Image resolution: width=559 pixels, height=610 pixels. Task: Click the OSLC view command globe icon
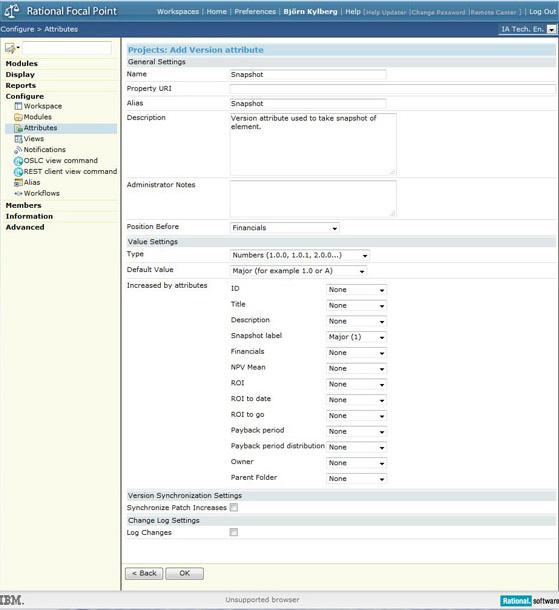click(x=18, y=161)
